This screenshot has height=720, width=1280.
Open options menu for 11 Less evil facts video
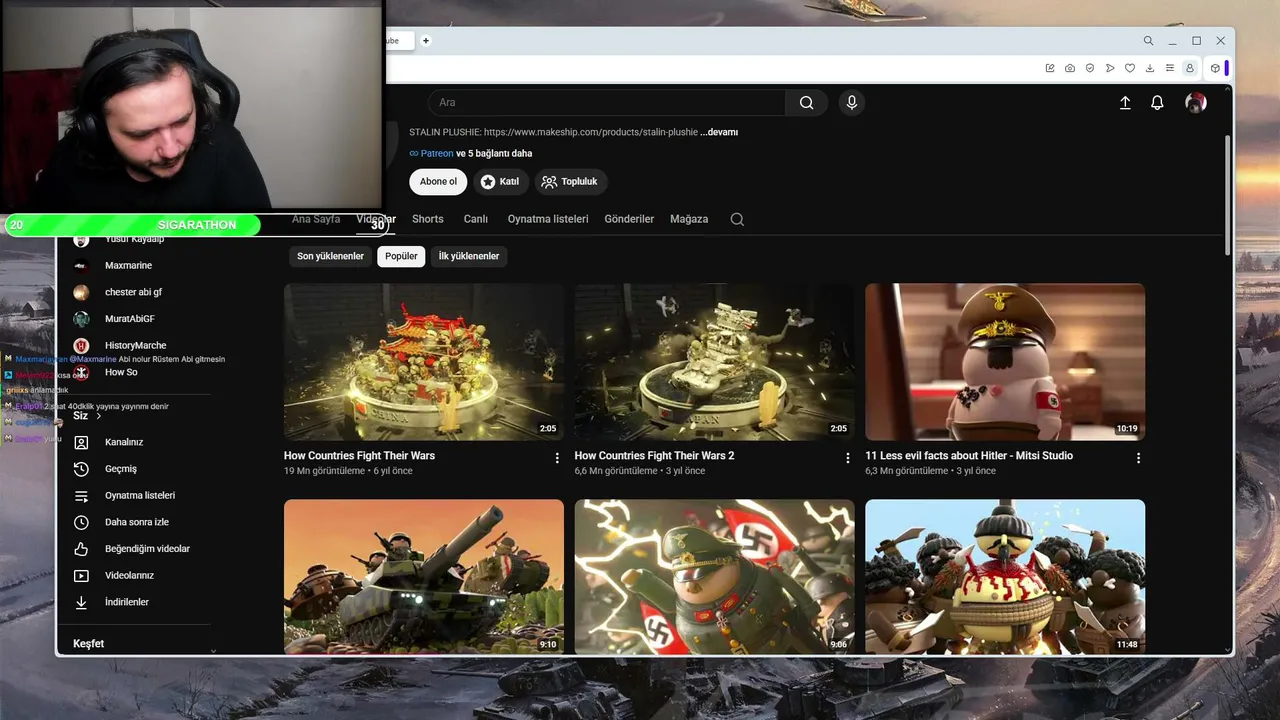pos(1138,458)
